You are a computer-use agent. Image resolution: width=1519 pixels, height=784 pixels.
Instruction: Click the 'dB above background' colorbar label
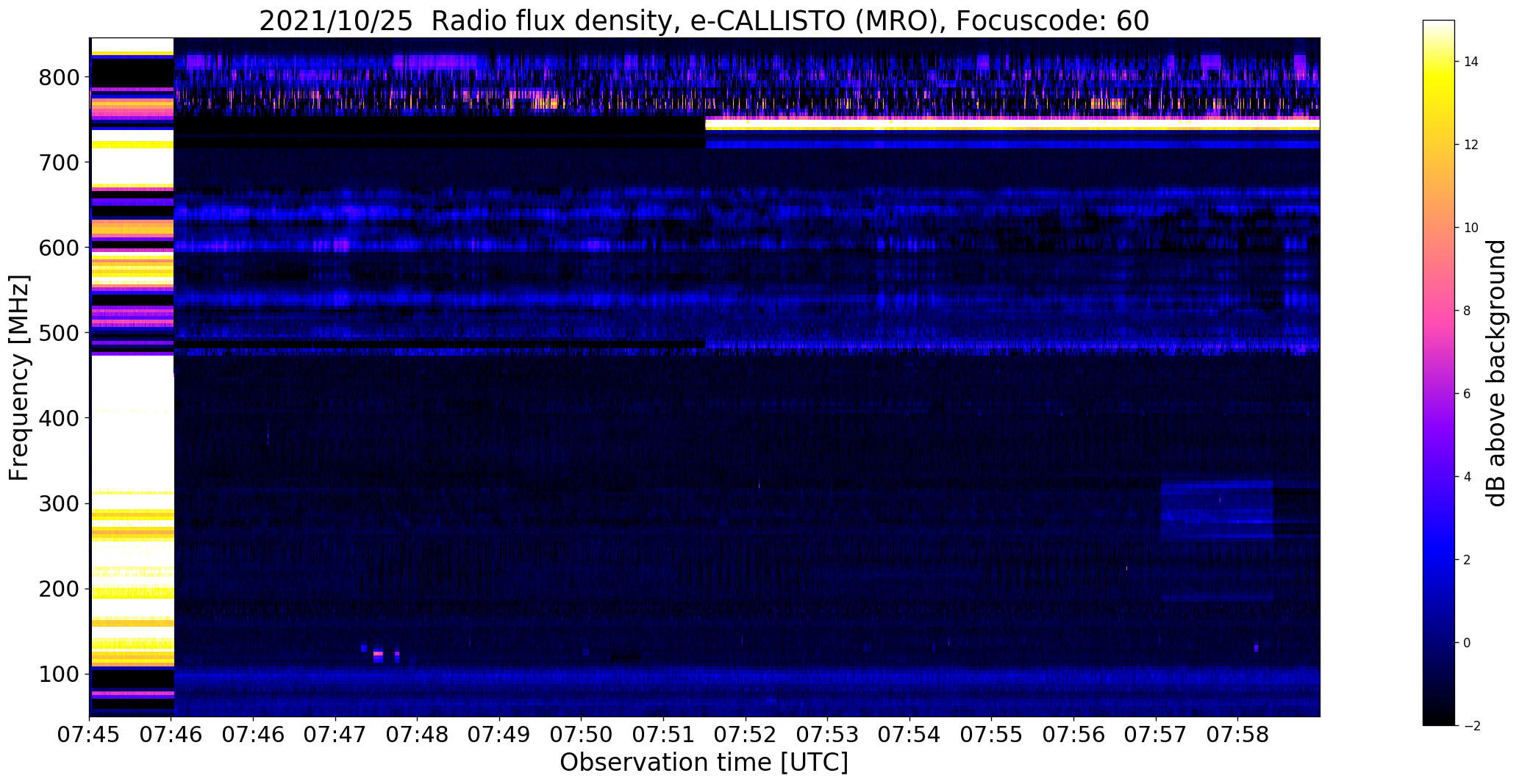[1496, 373]
